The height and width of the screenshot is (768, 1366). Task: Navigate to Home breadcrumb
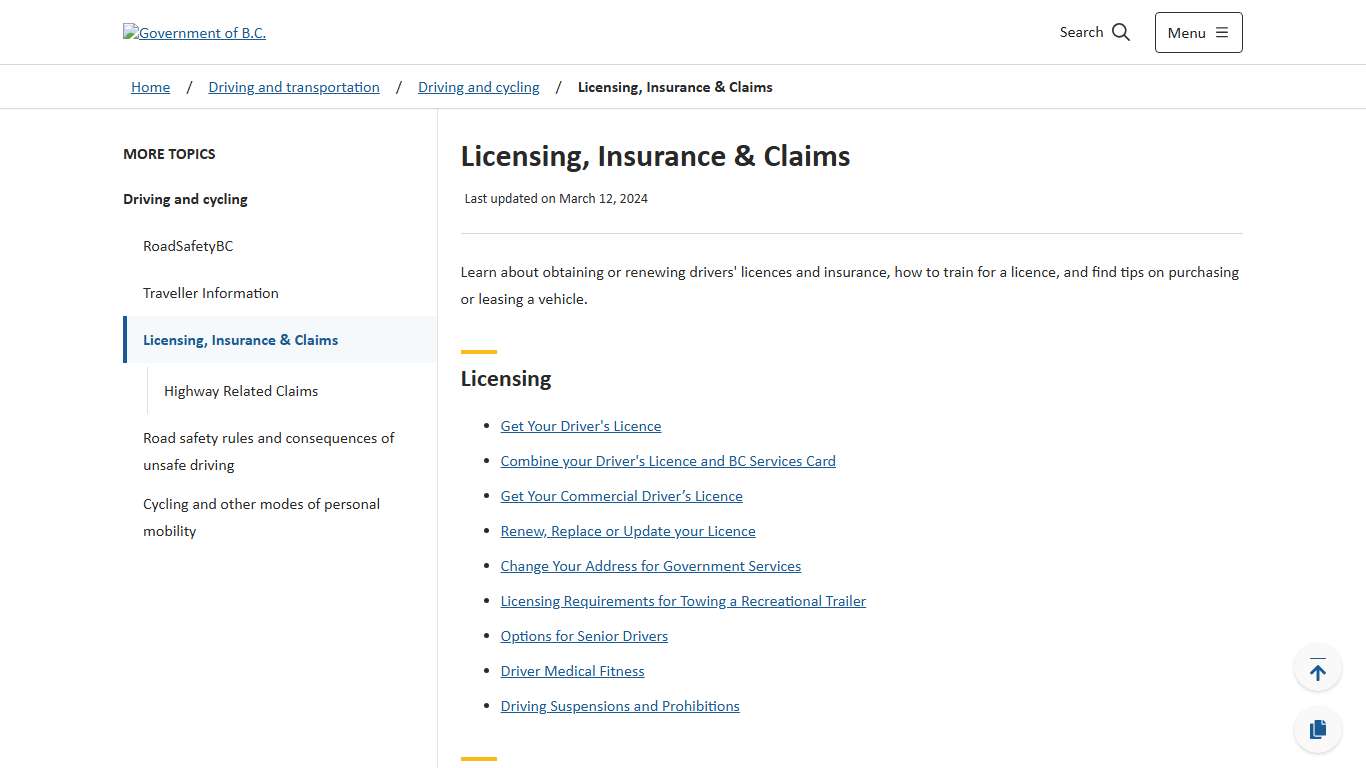click(150, 87)
